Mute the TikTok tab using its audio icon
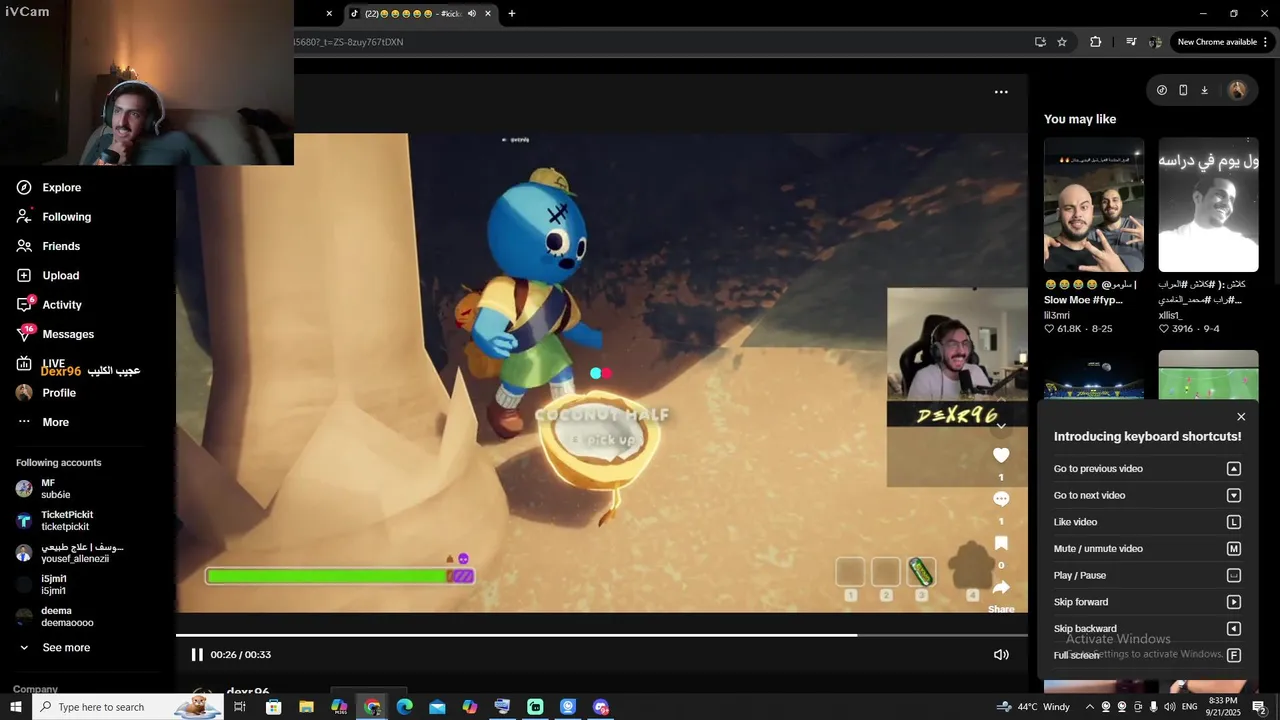 pos(472,14)
